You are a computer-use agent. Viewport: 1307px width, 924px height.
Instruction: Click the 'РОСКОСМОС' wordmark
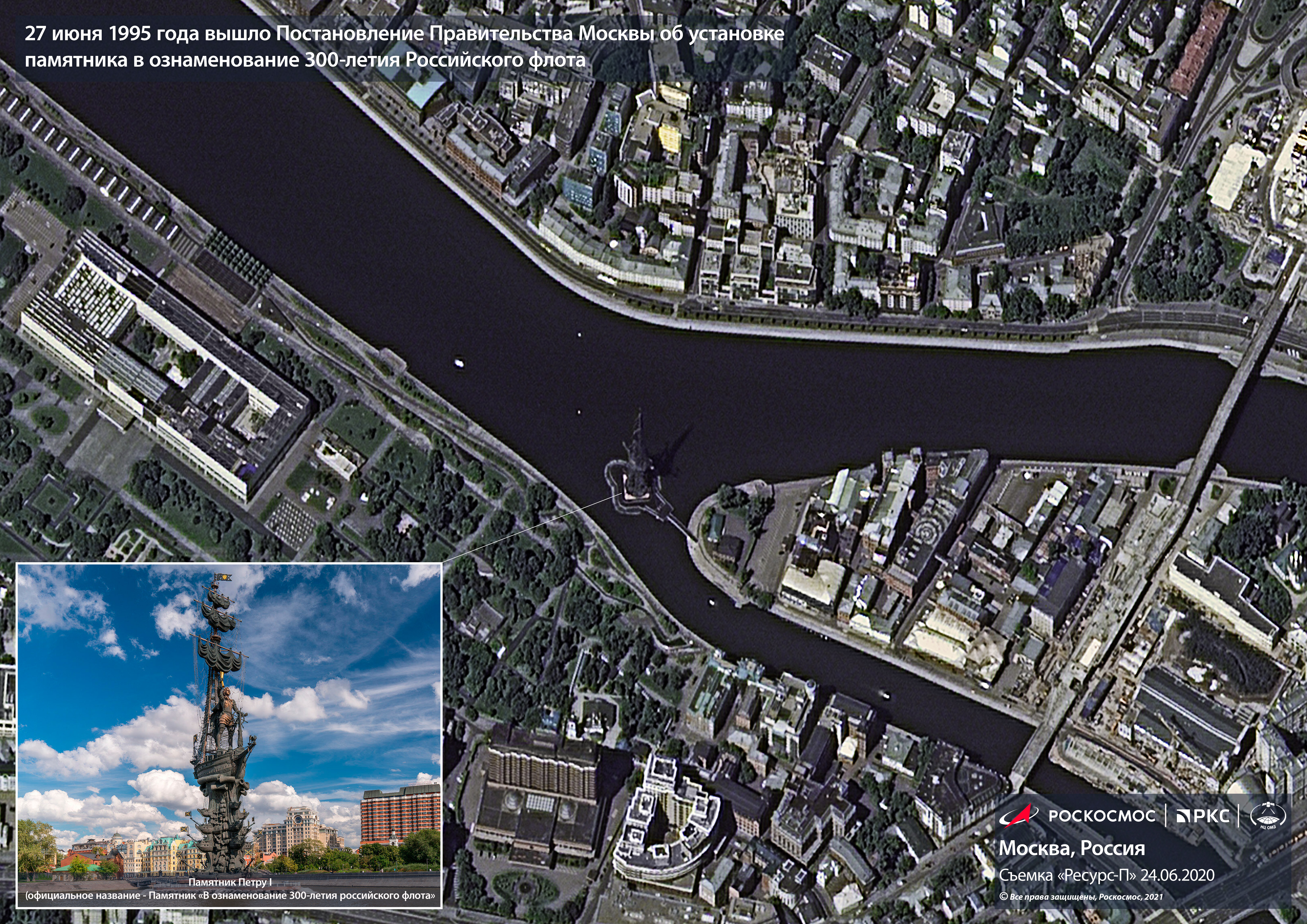(1102, 816)
